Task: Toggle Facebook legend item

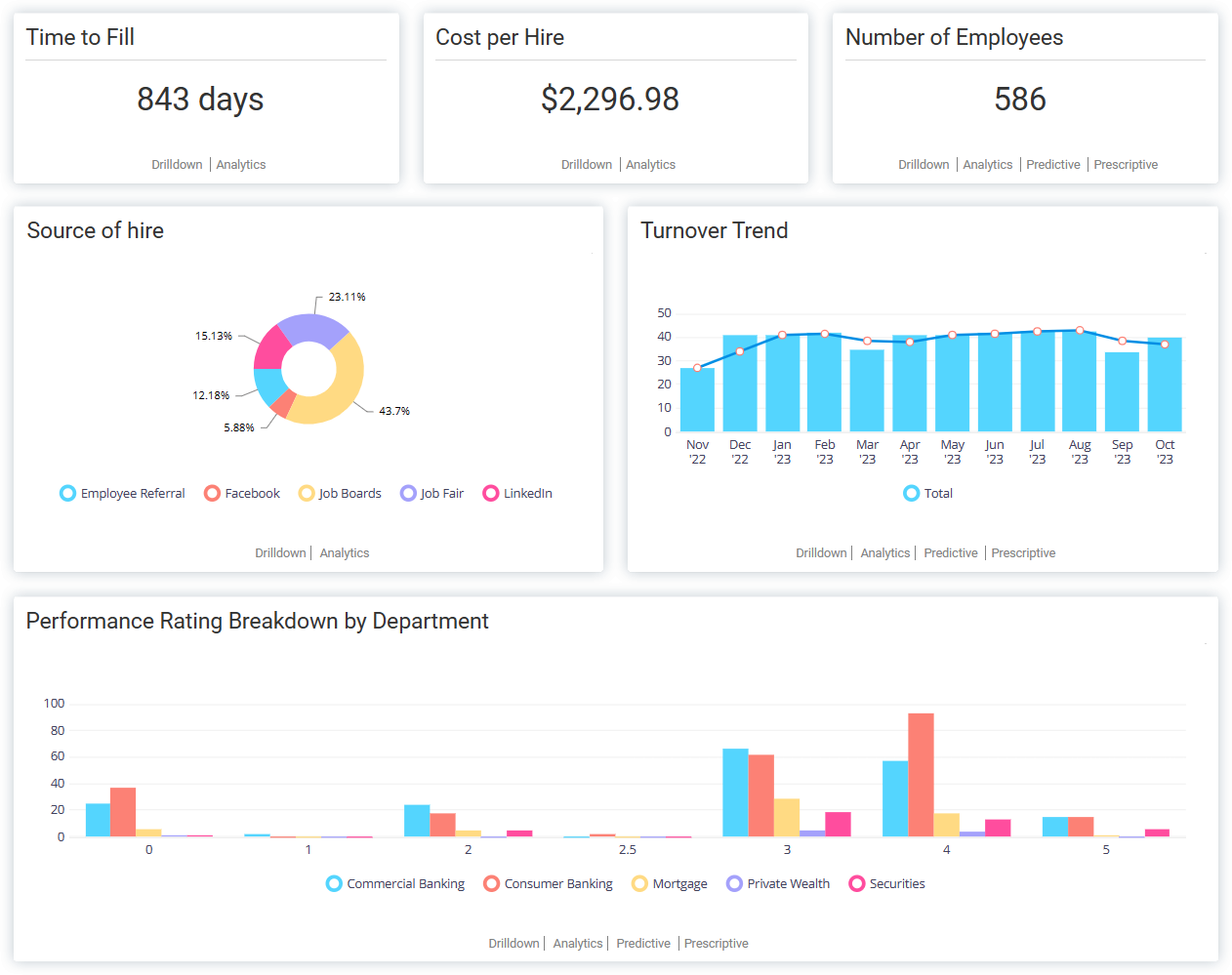Action: click(242, 494)
